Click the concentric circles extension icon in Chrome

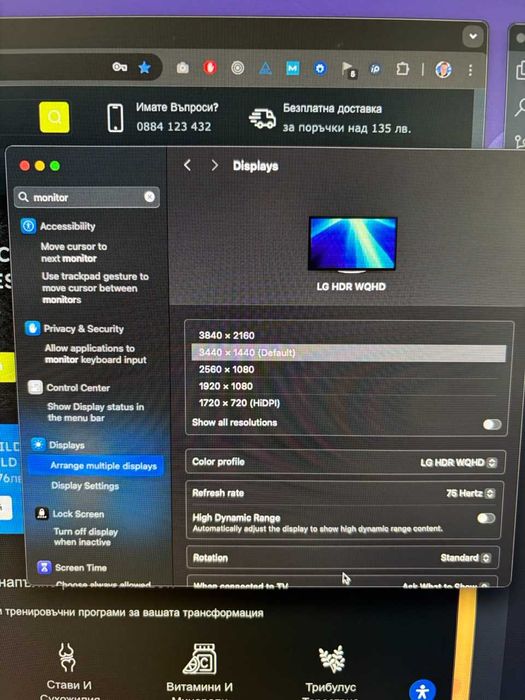coord(238,68)
